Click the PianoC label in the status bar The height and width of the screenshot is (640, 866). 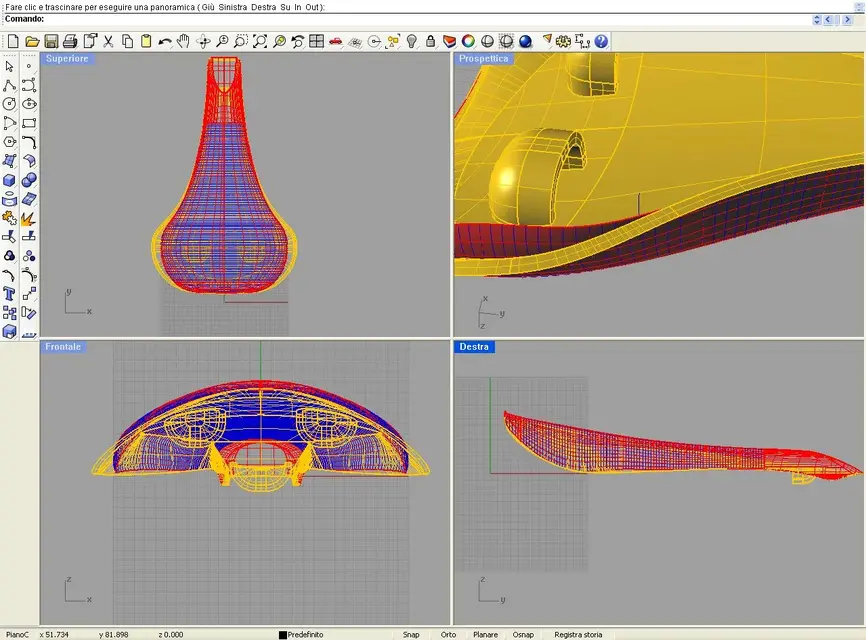17,634
